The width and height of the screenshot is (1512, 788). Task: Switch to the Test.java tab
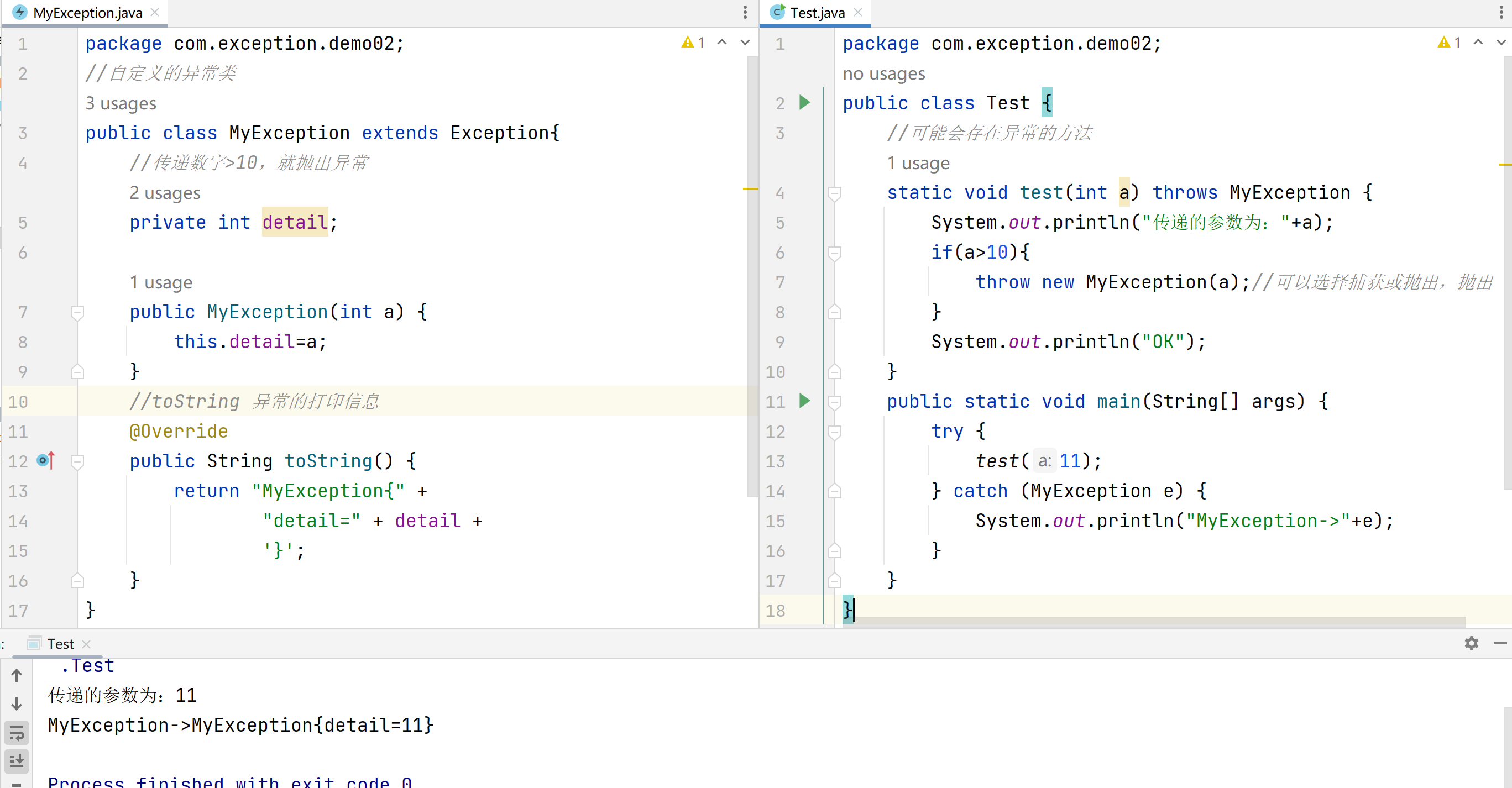tap(817, 12)
